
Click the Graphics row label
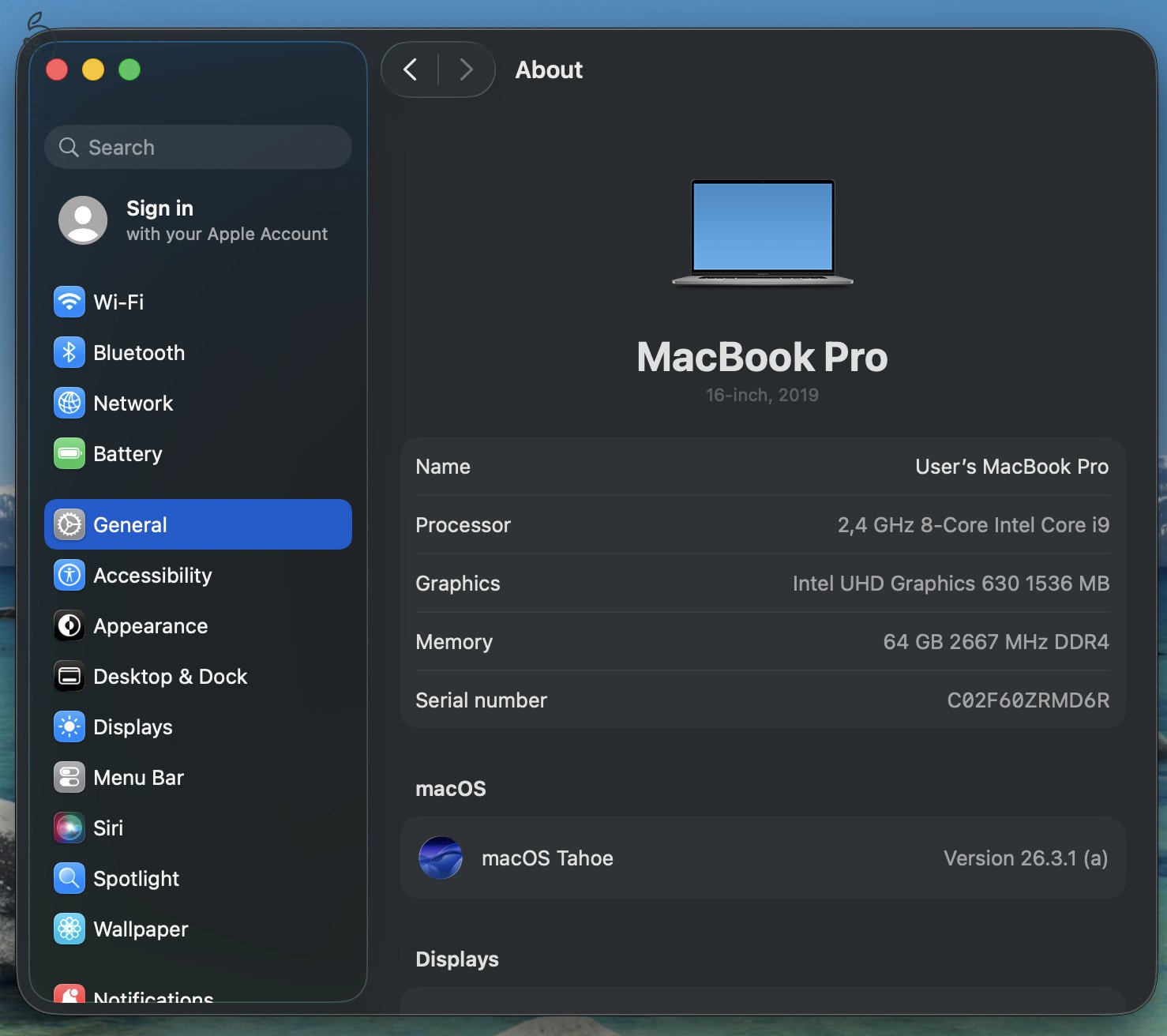tap(458, 584)
